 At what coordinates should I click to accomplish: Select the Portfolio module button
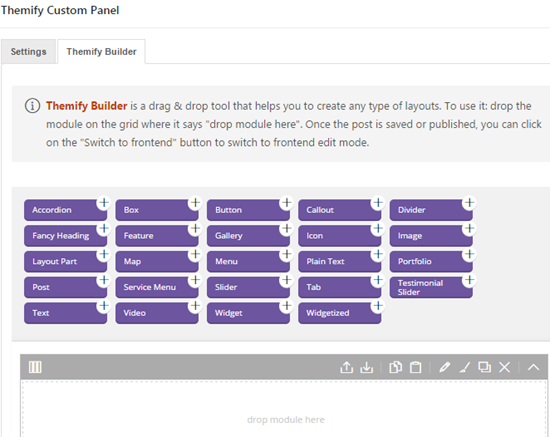tap(431, 261)
